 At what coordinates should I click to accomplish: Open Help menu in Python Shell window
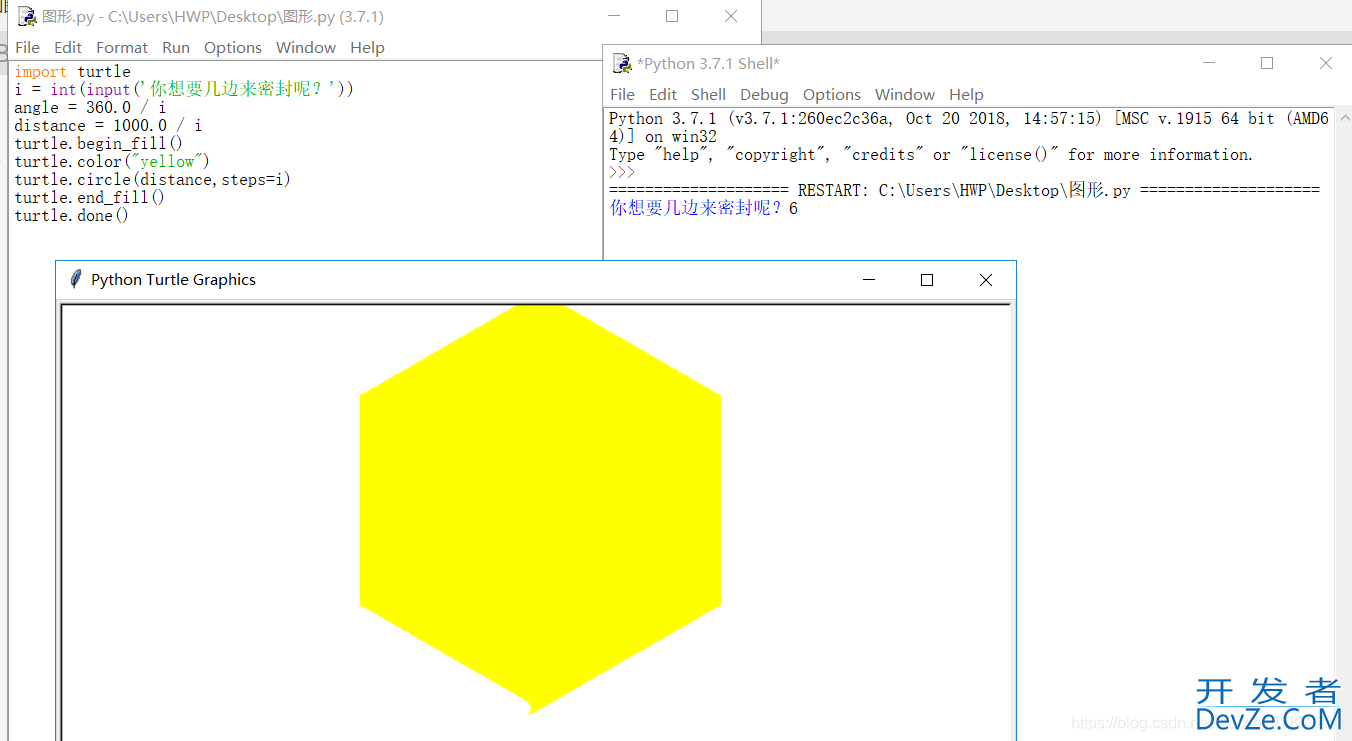click(966, 94)
